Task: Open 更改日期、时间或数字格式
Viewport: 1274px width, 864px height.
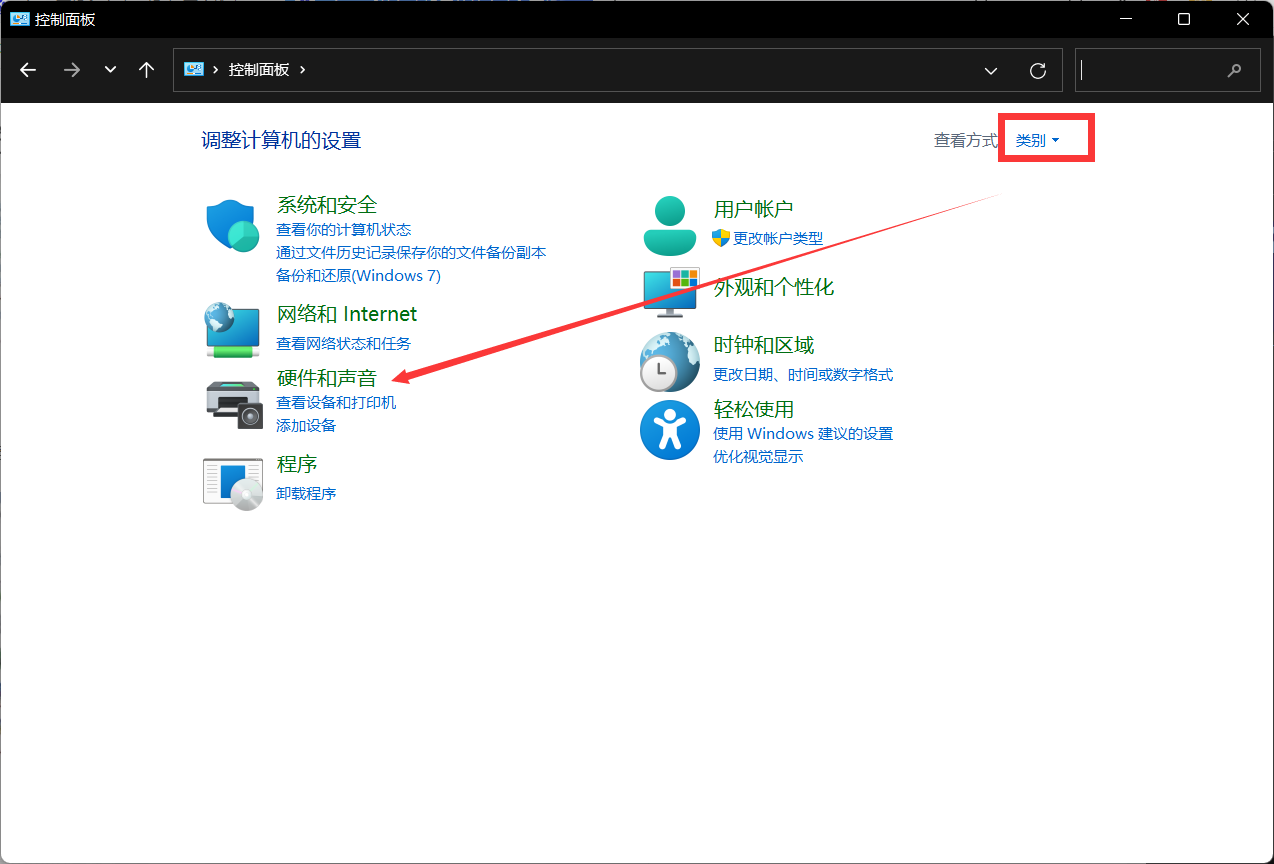Action: click(x=802, y=374)
